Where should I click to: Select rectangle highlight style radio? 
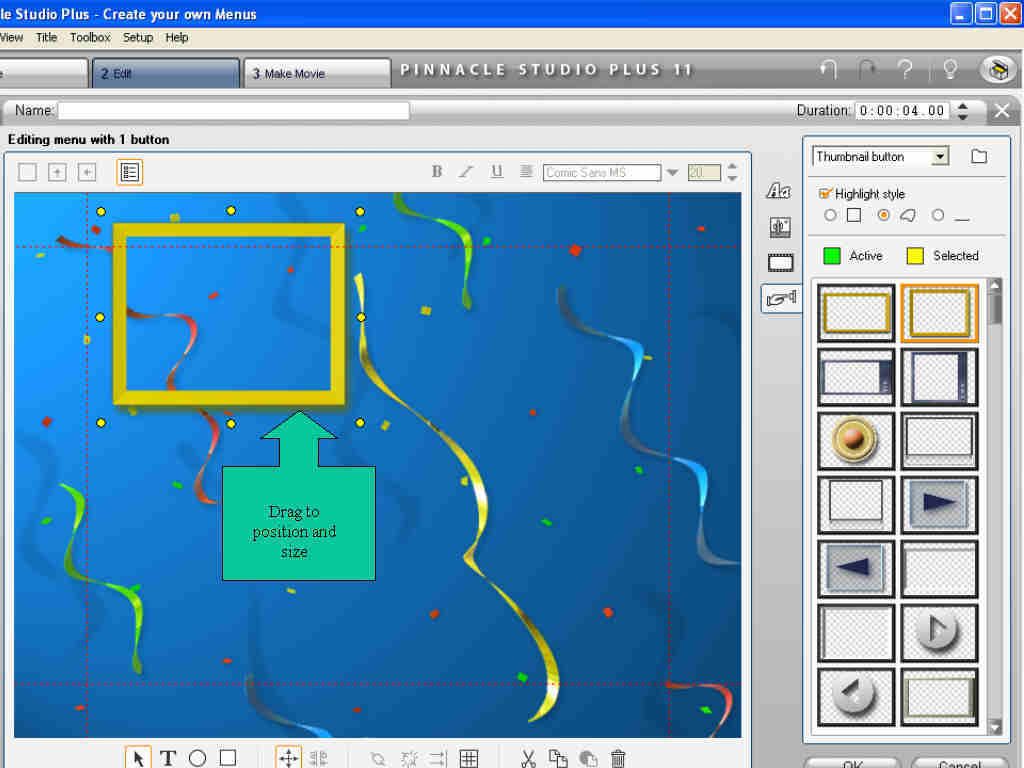point(830,215)
